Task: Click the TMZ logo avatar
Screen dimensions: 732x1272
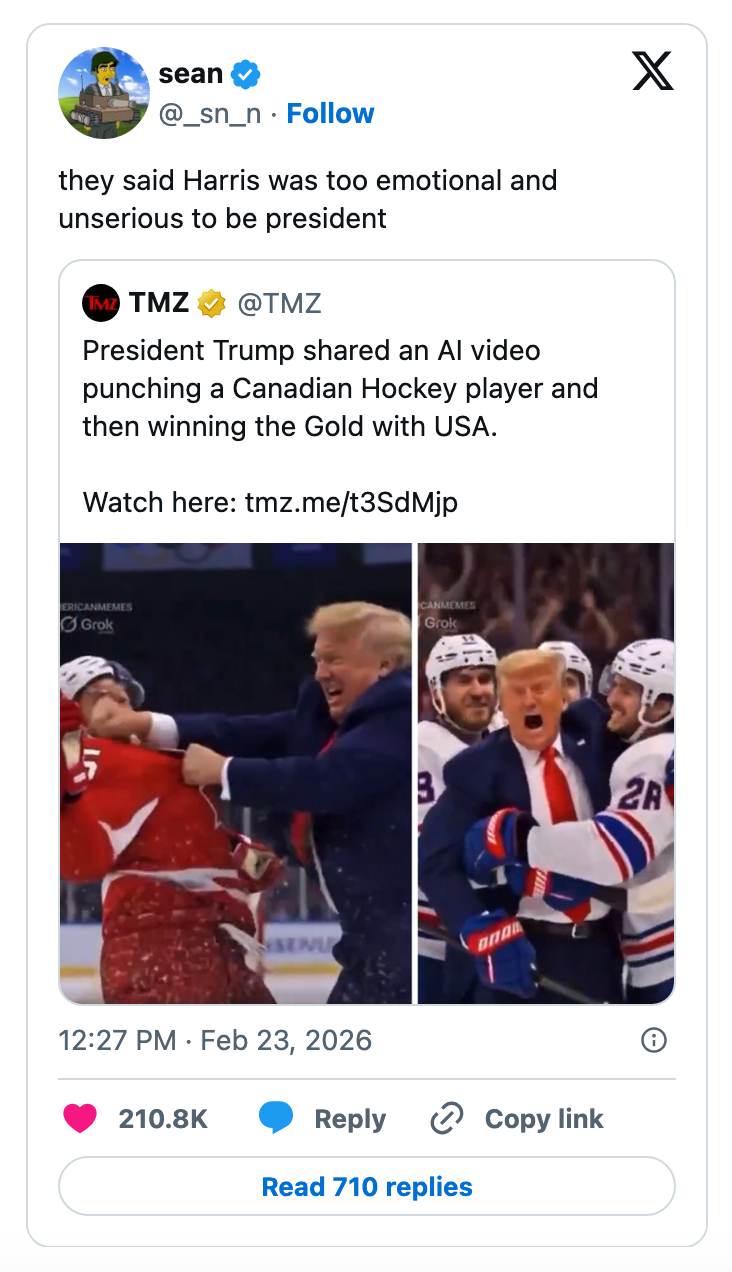Action: tap(100, 303)
